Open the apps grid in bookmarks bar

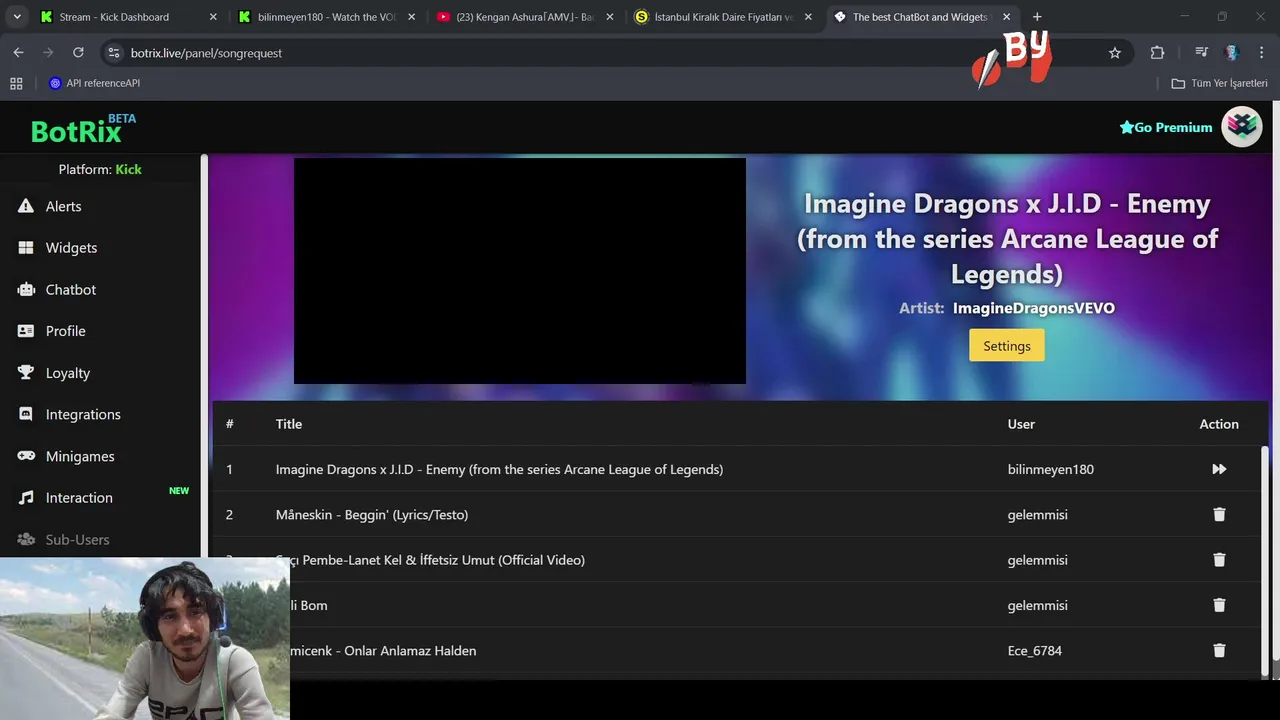point(16,83)
